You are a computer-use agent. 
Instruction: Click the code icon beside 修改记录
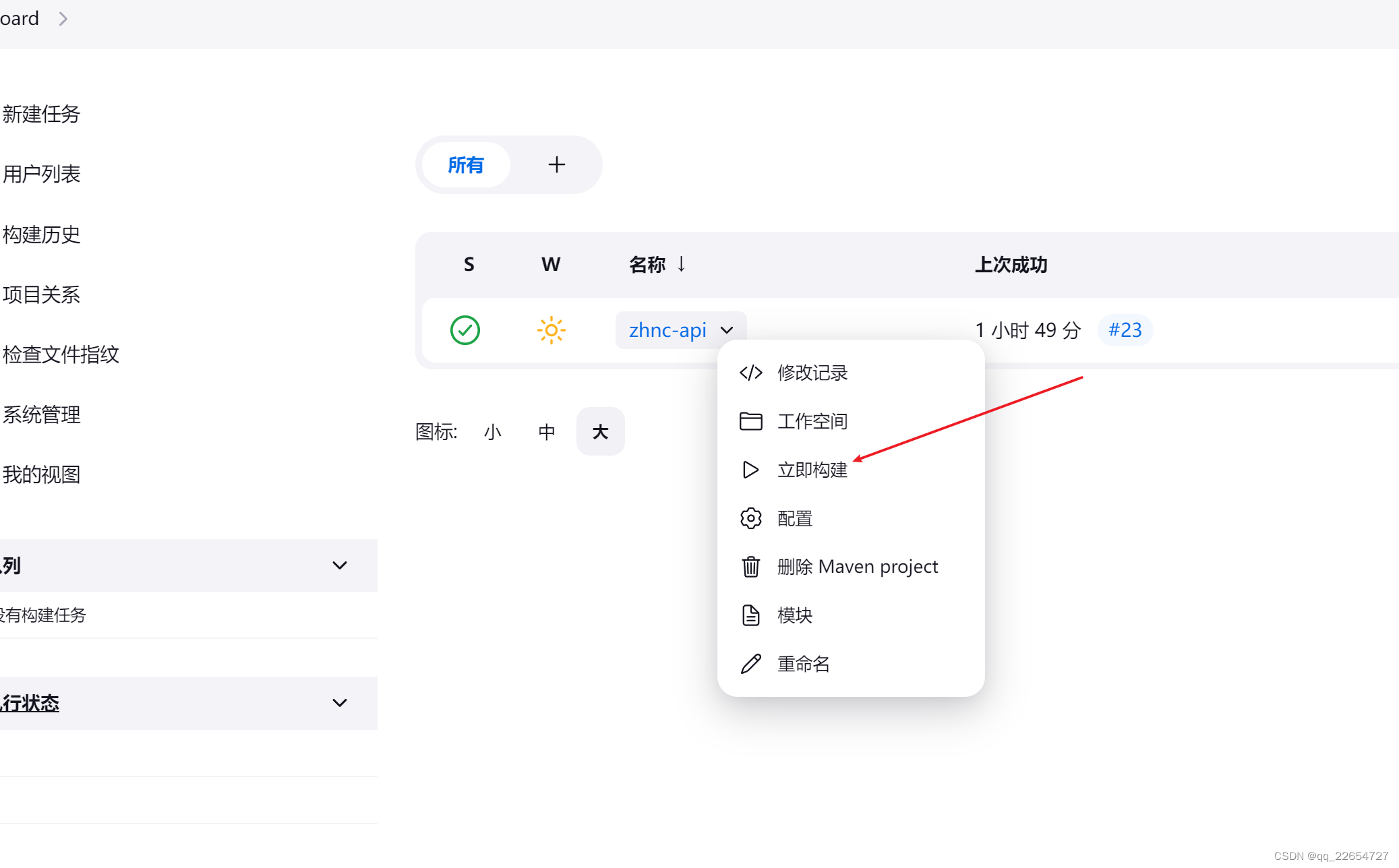(x=750, y=373)
